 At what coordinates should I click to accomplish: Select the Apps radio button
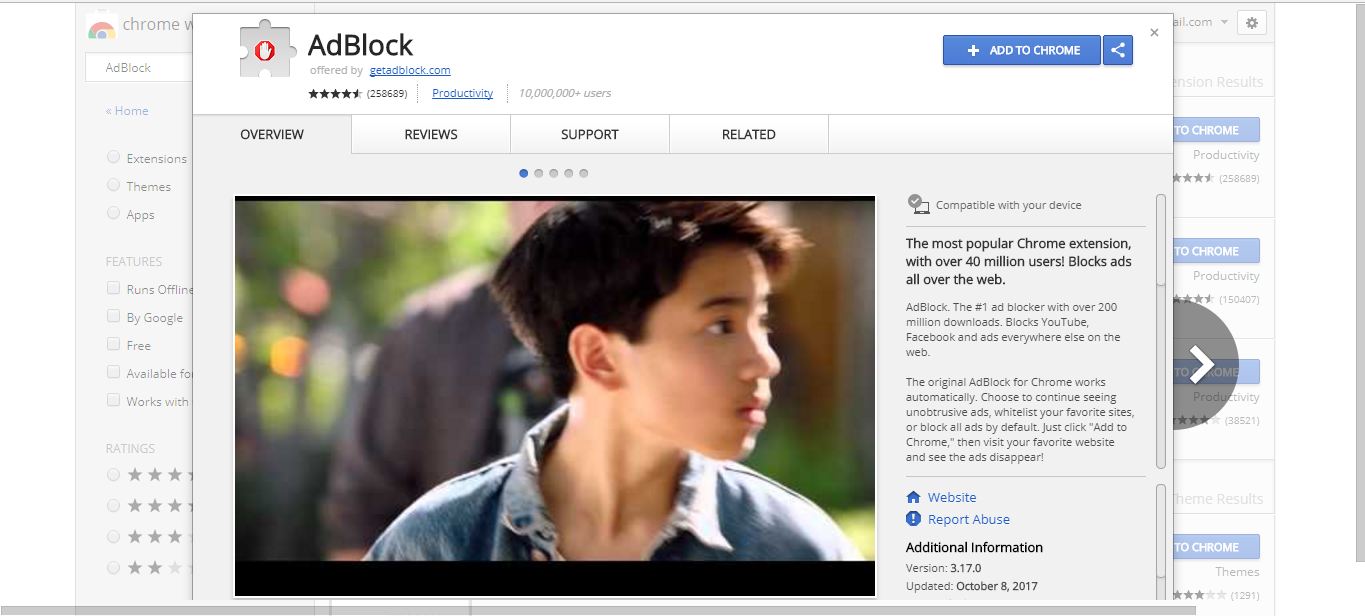click(x=113, y=213)
